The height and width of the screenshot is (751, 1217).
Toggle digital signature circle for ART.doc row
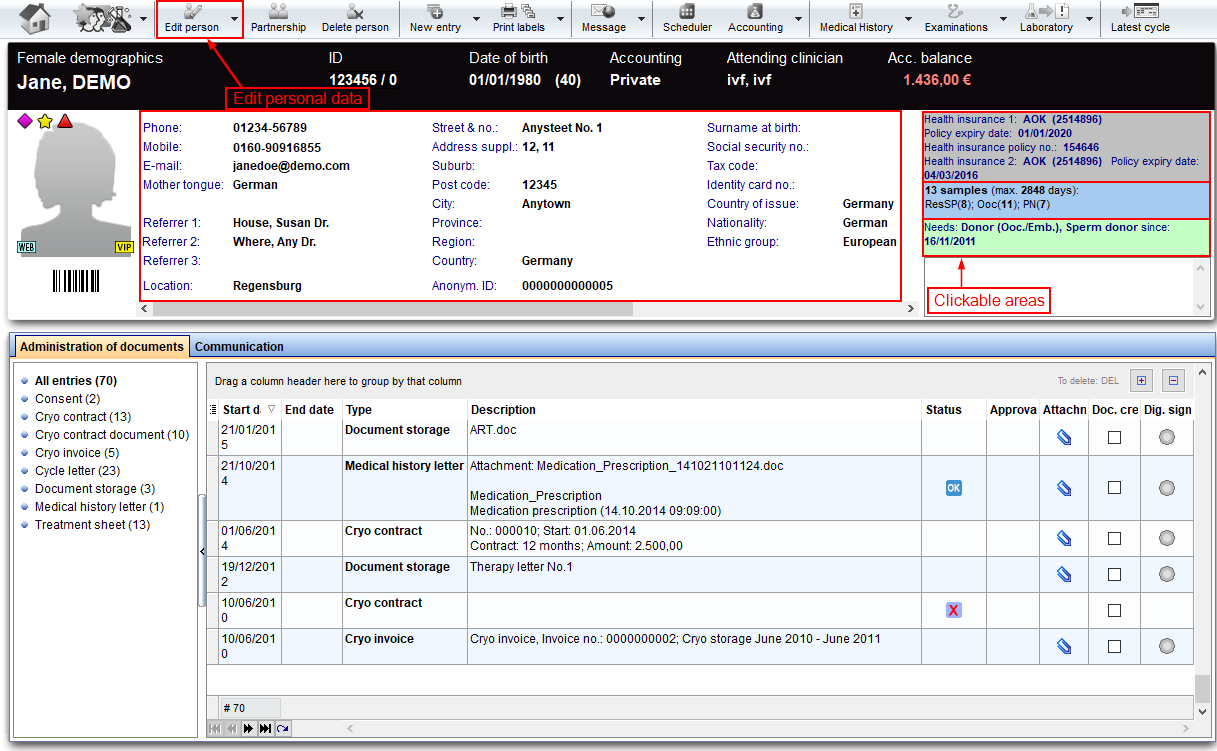[x=1166, y=437]
